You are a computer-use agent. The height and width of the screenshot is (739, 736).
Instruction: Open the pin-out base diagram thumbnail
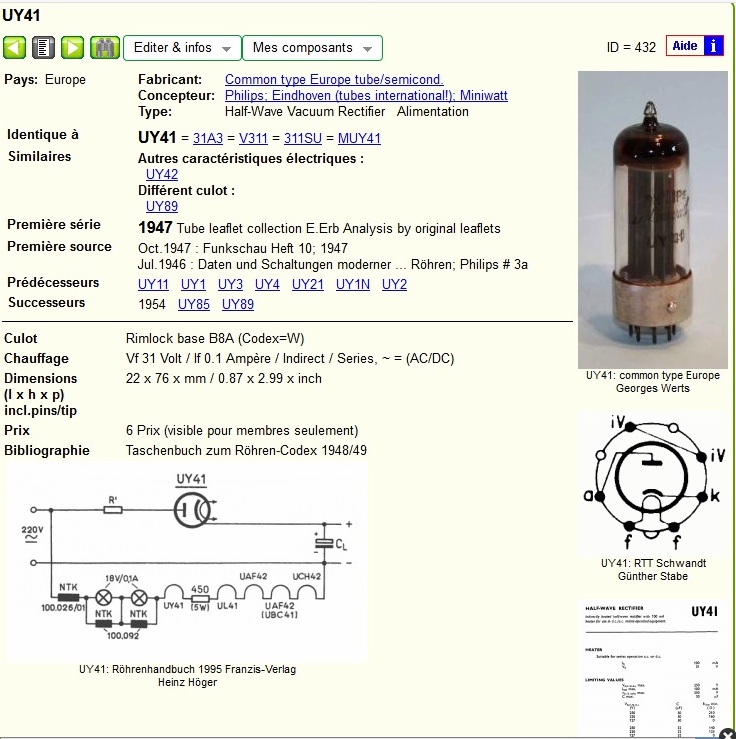(x=652, y=480)
